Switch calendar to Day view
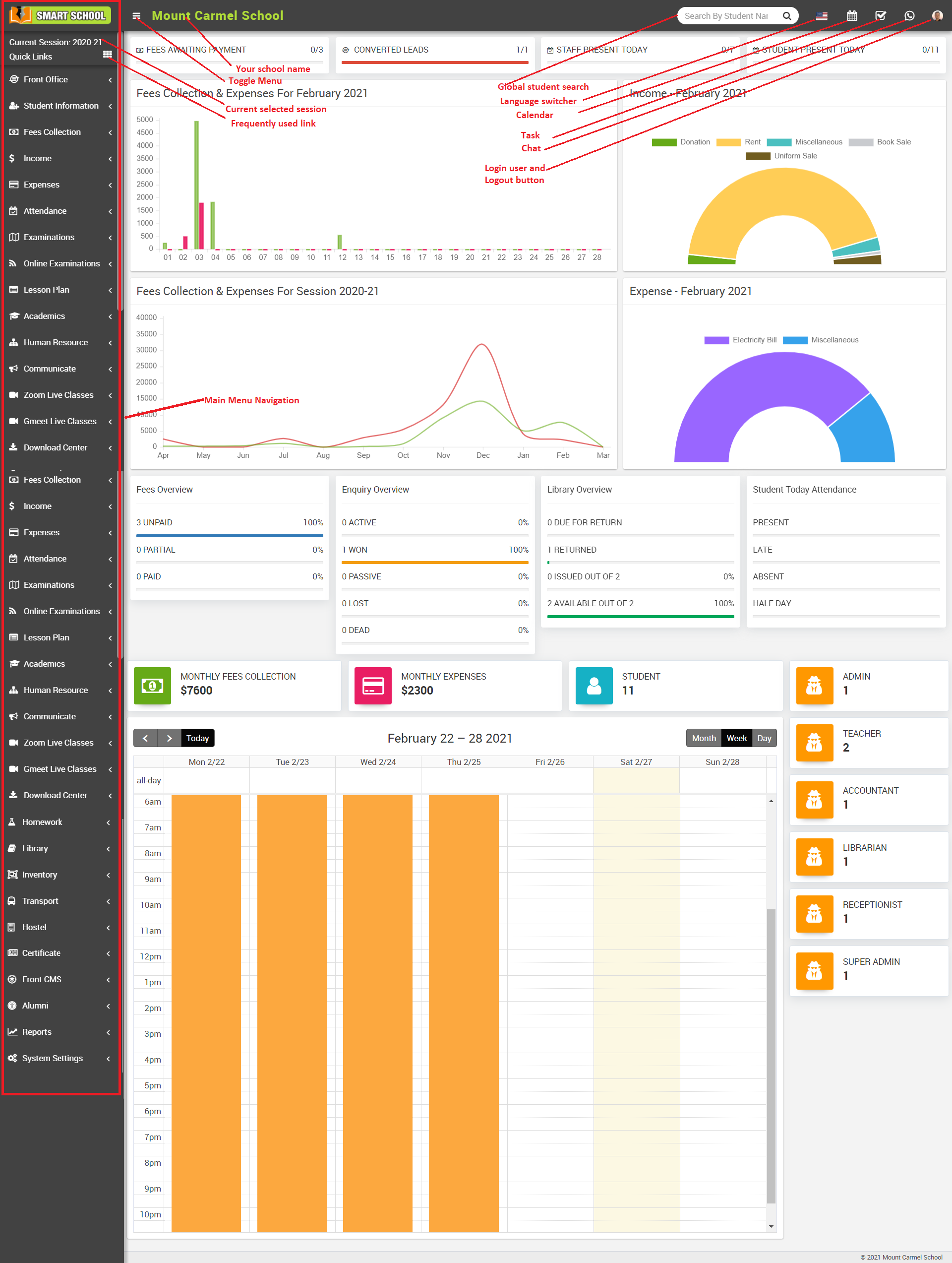 (764, 738)
